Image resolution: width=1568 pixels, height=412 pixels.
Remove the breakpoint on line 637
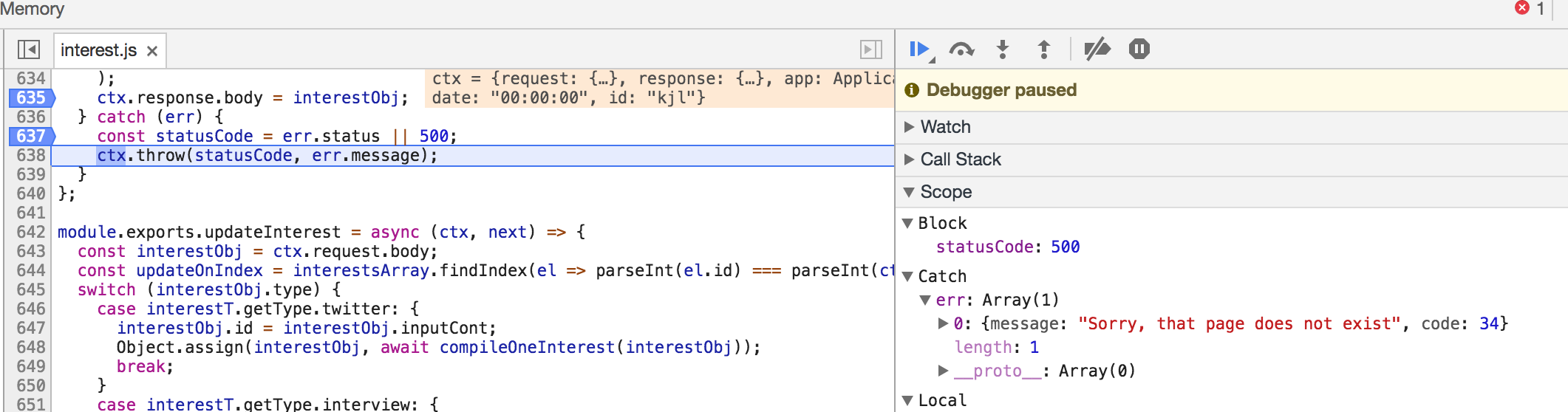[32, 136]
